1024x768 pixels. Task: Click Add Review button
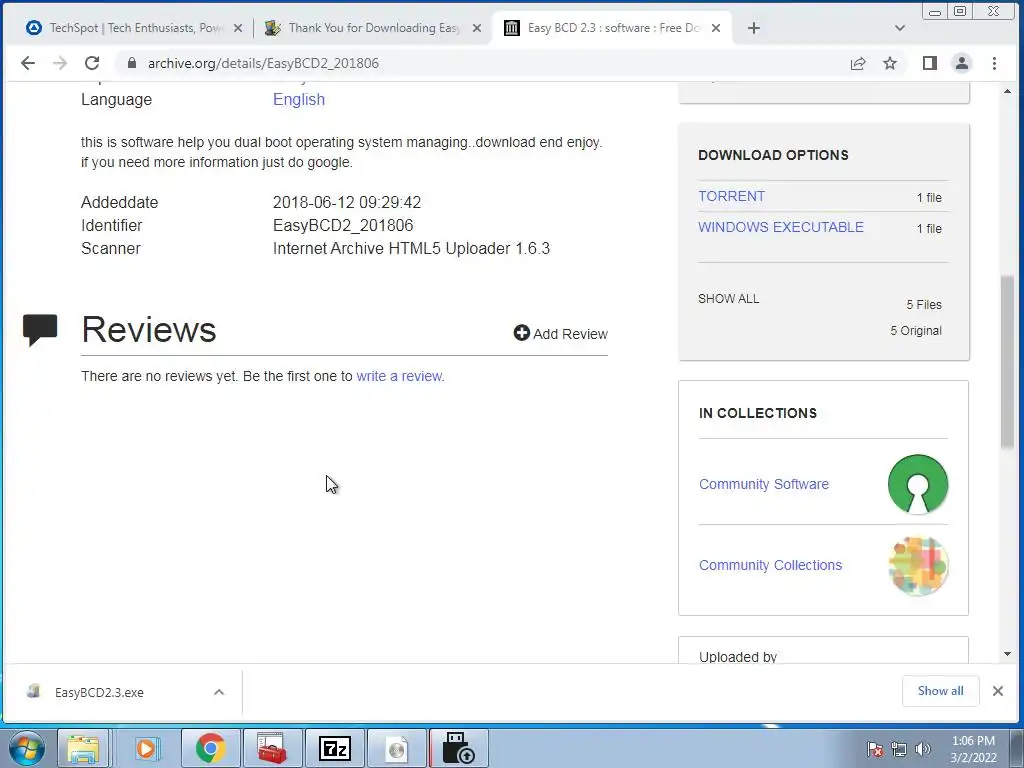(x=560, y=334)
